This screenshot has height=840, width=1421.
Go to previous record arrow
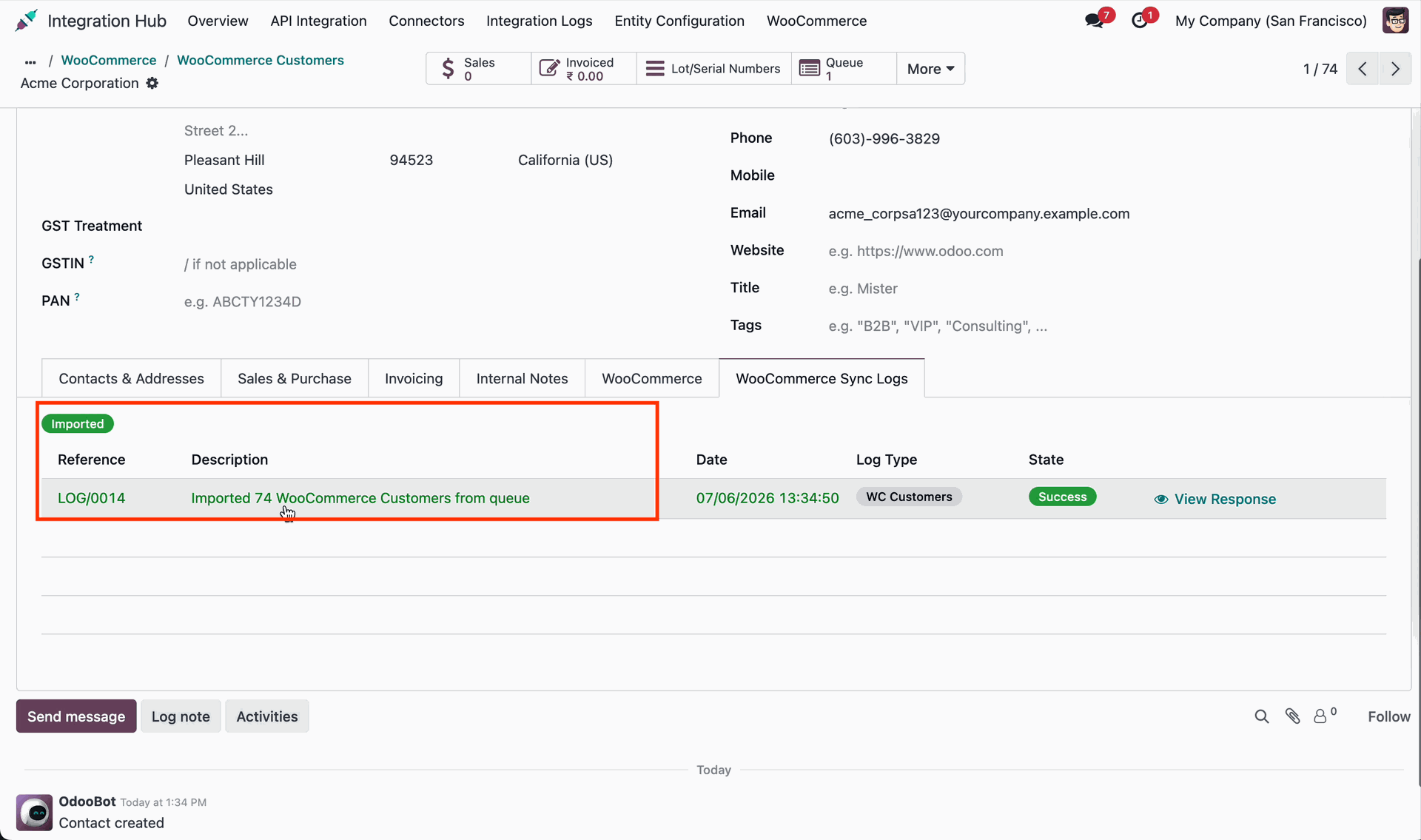point(1362,69)
